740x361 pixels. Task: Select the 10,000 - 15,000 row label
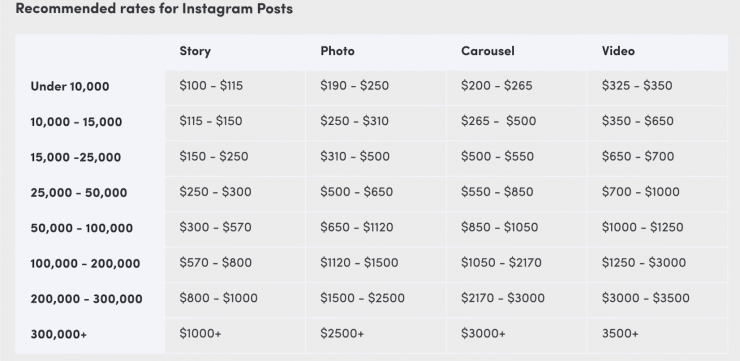point(76,122)
